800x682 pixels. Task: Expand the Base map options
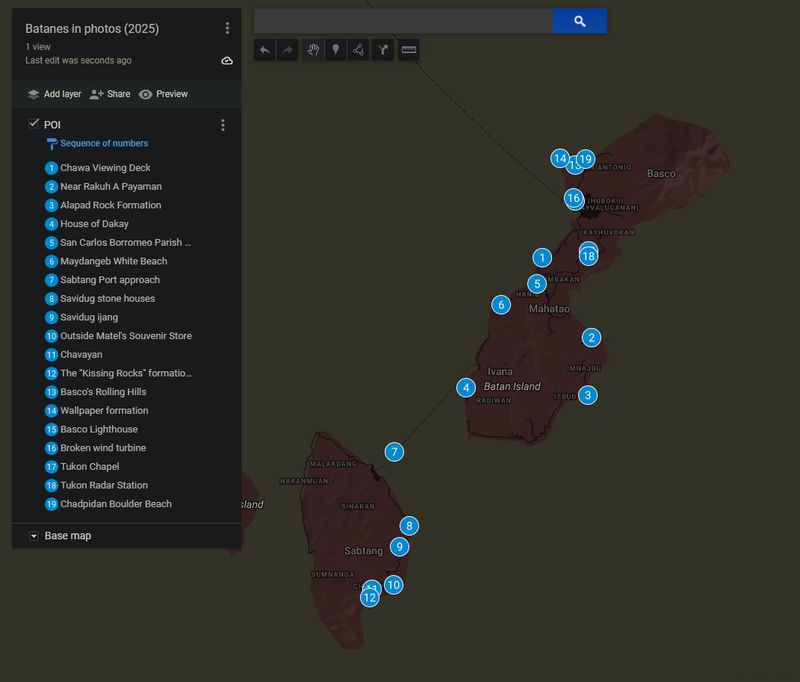point(34,536)
